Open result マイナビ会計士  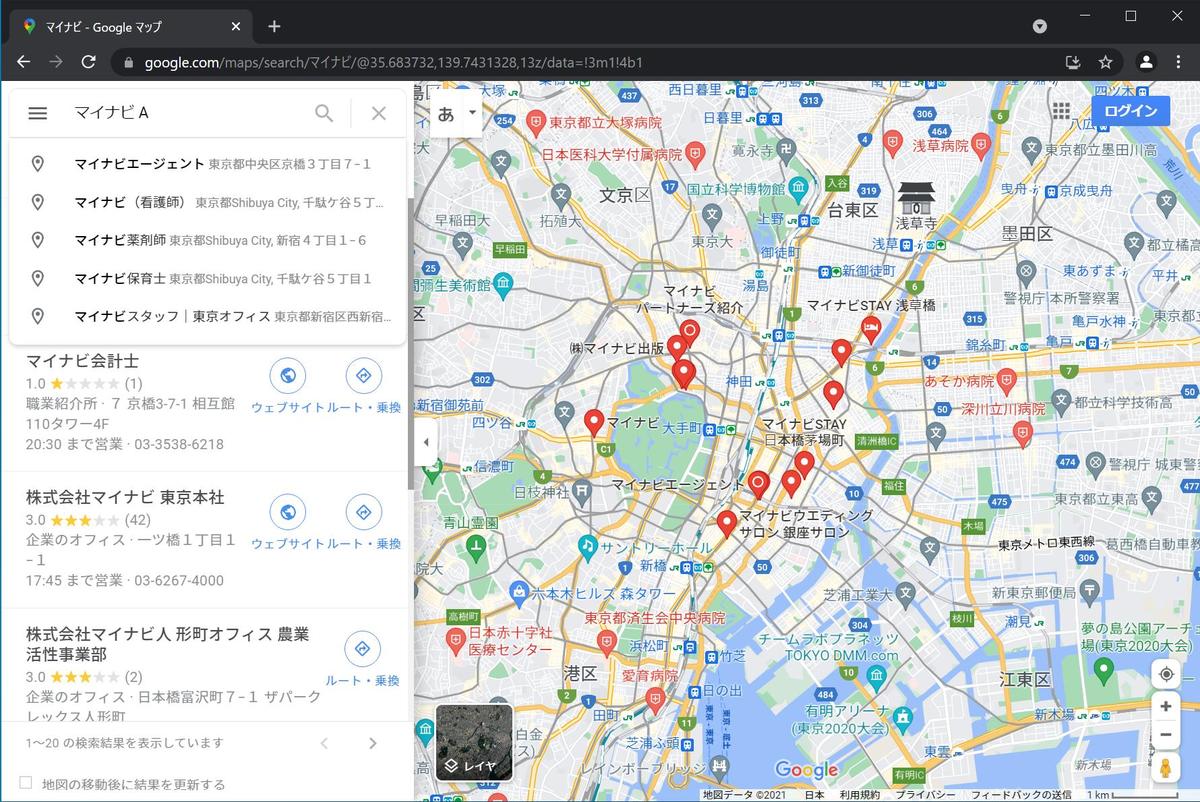coord(82,361)
